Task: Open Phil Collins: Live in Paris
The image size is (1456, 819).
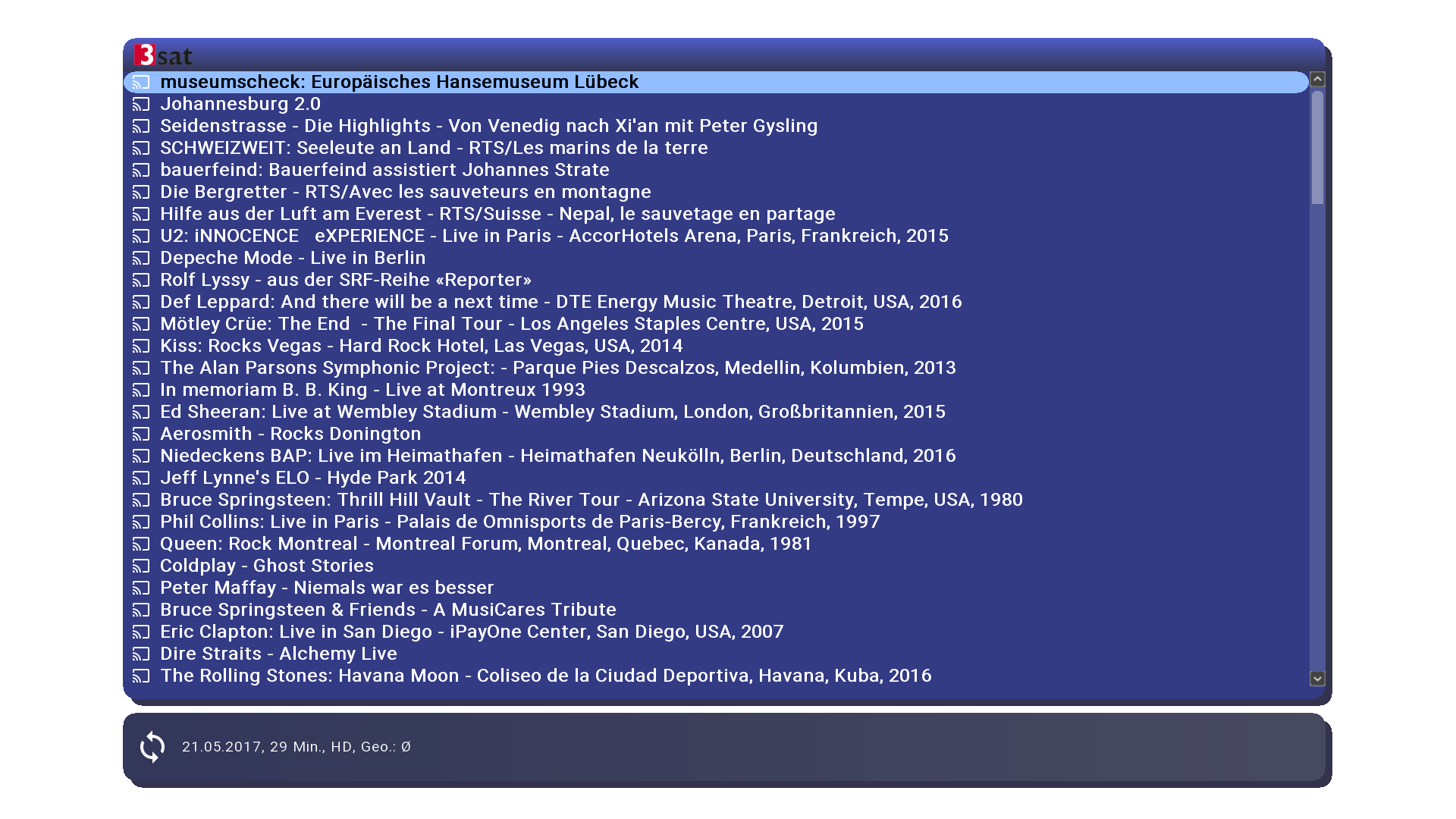Action: tap(519, 522)
